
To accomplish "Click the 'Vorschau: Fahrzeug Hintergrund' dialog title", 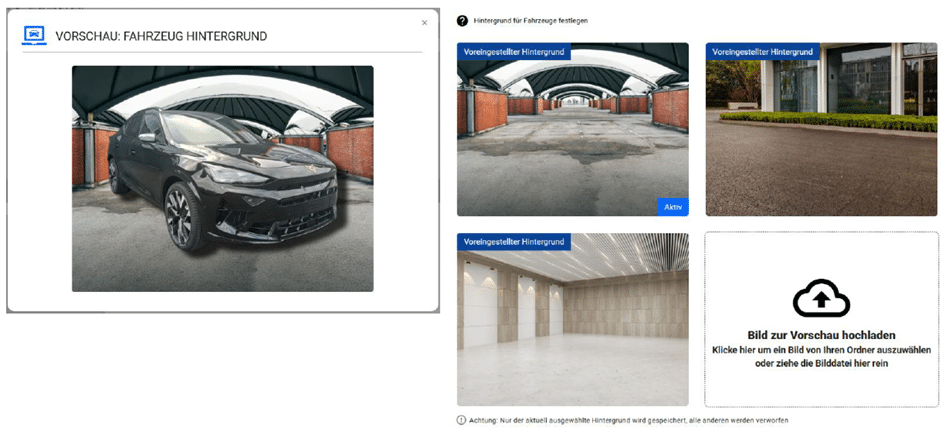I will click(x=160, y=37).
